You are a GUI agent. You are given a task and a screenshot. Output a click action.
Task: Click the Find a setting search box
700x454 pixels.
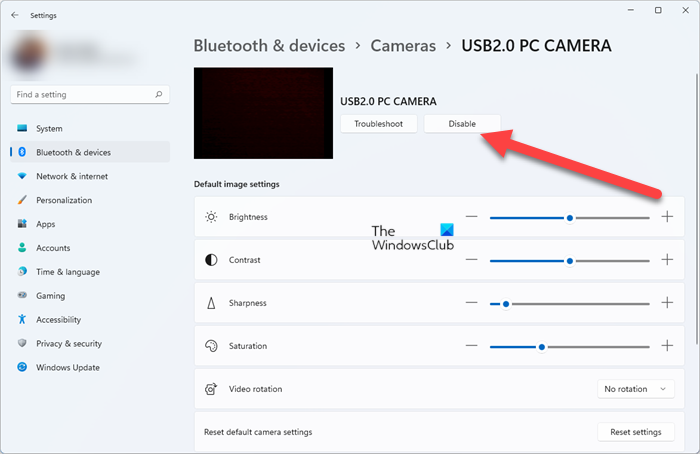click(x=82, y=95)
